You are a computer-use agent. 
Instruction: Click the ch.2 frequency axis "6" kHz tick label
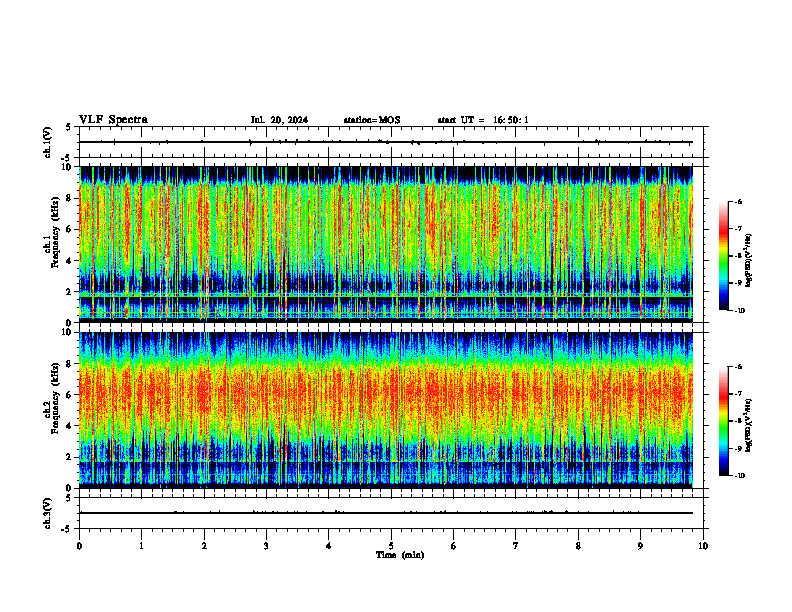pos(71,395)
